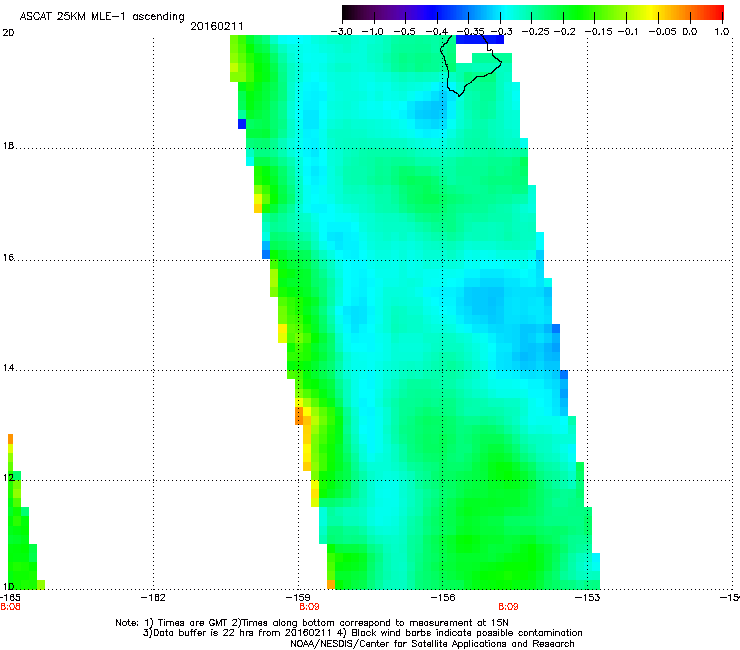Click the 0.0 color scale label
Screen dimensions: 740x650
(690, 32)
